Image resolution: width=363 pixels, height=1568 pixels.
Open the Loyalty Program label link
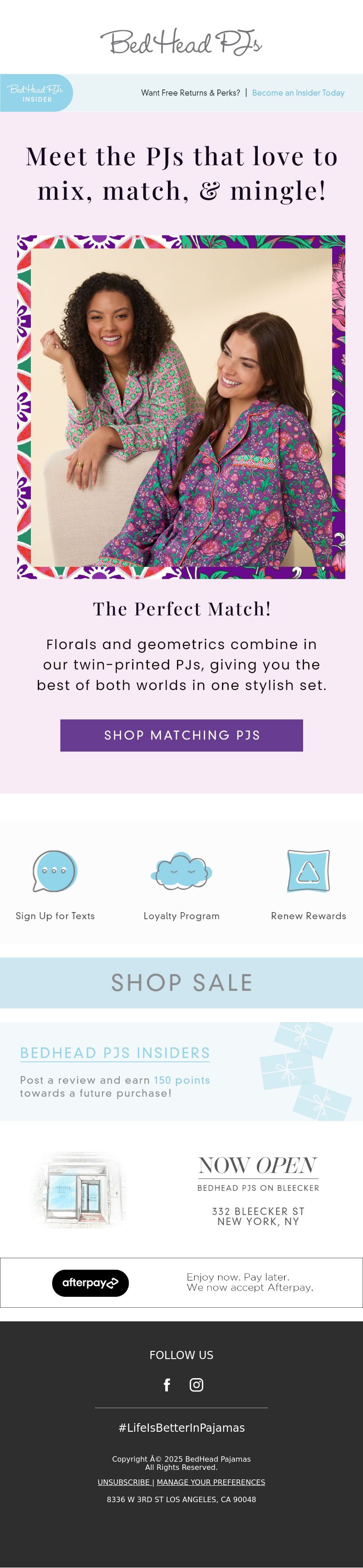coord(181,915)
